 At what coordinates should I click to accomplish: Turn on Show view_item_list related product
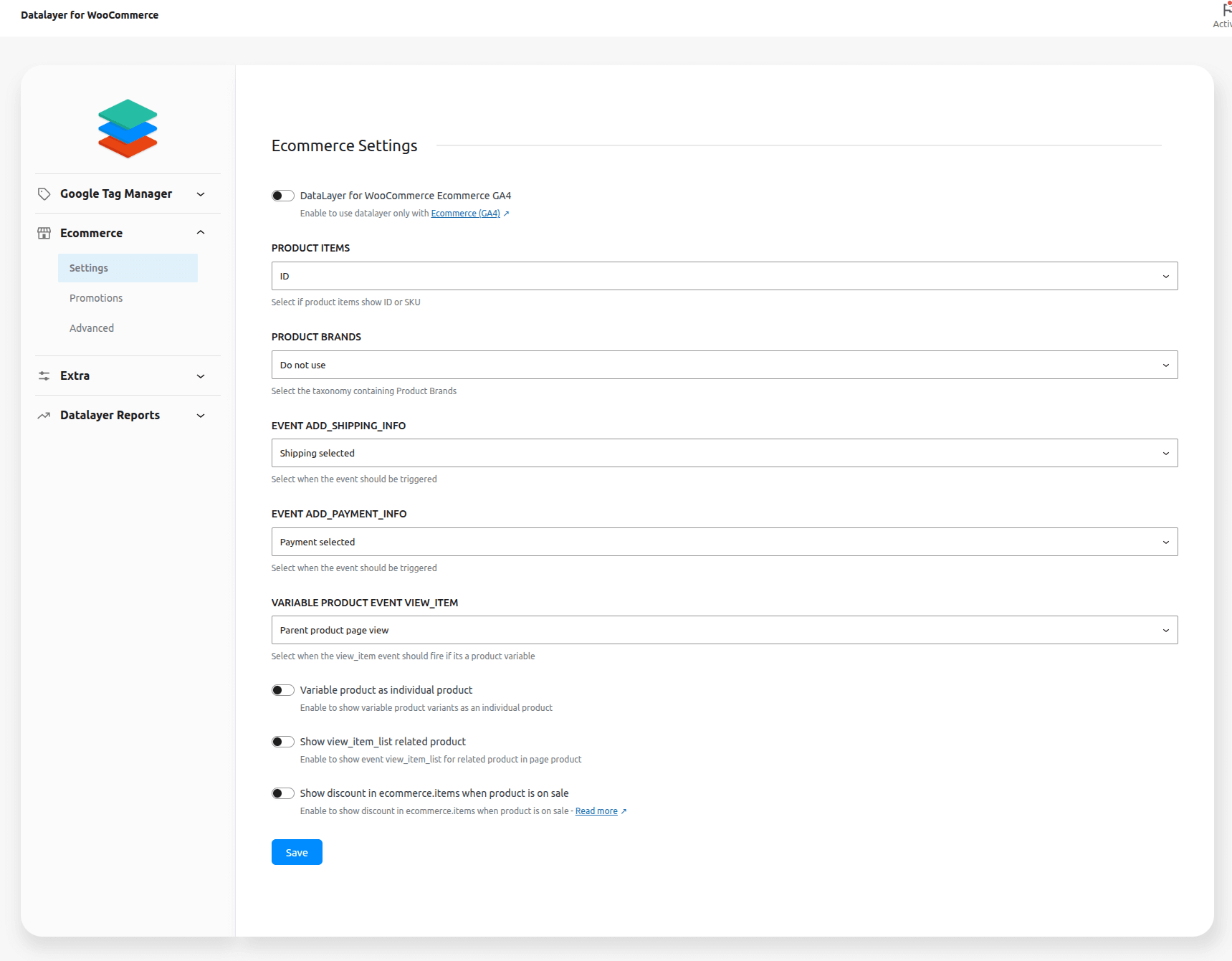tap(282, 742)
